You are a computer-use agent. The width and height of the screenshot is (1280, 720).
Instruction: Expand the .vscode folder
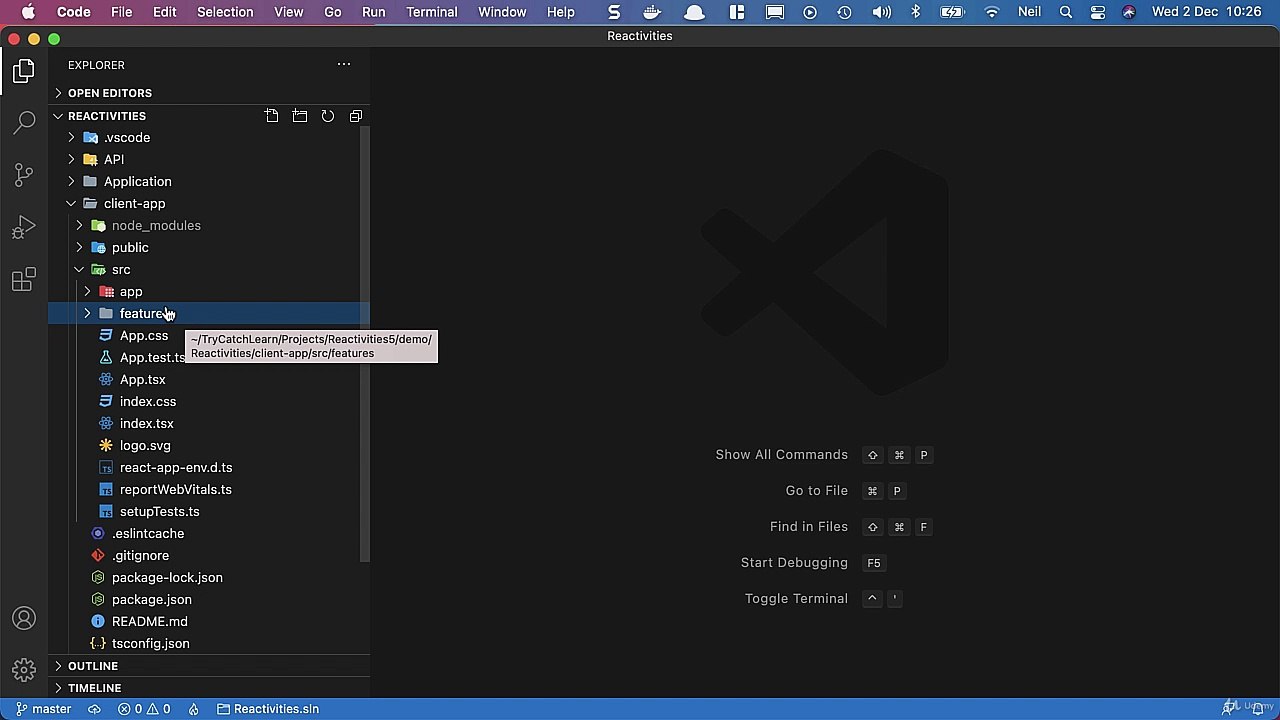point(209,138)
